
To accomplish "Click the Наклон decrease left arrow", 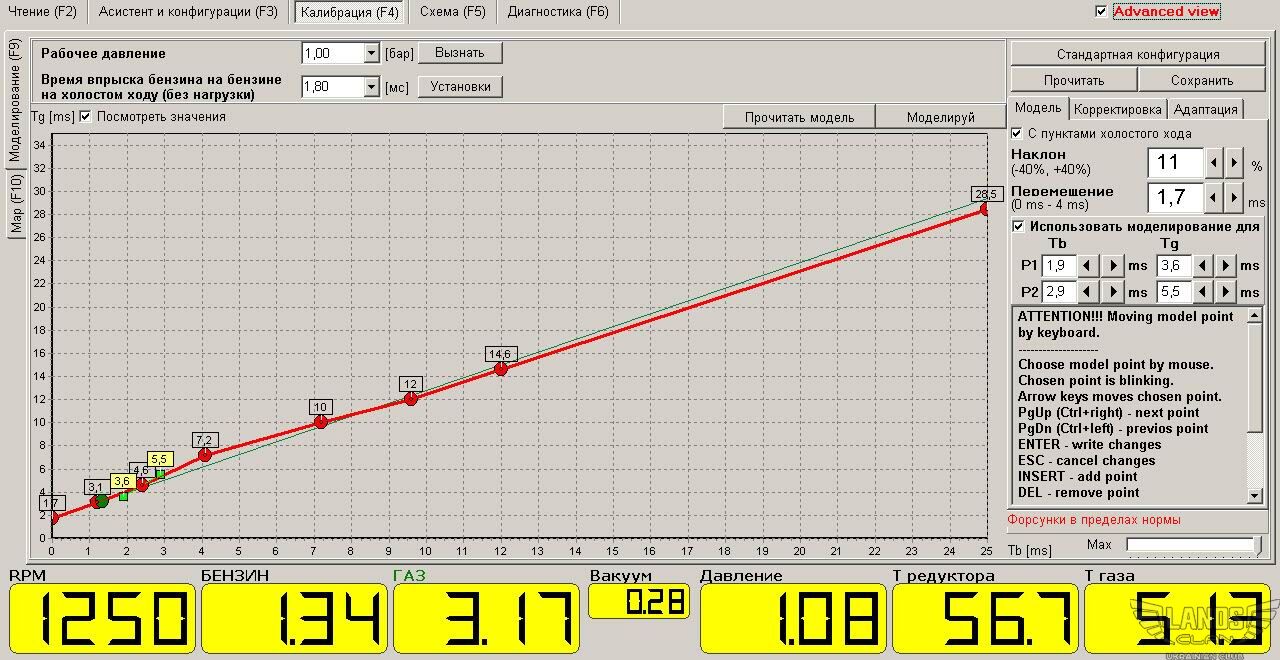I will (x=1212, y=163).
